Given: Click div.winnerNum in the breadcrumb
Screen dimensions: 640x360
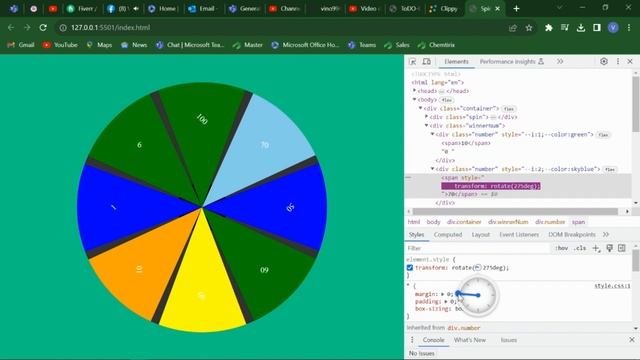Looking at the screenshot, I should click(508, 222).
